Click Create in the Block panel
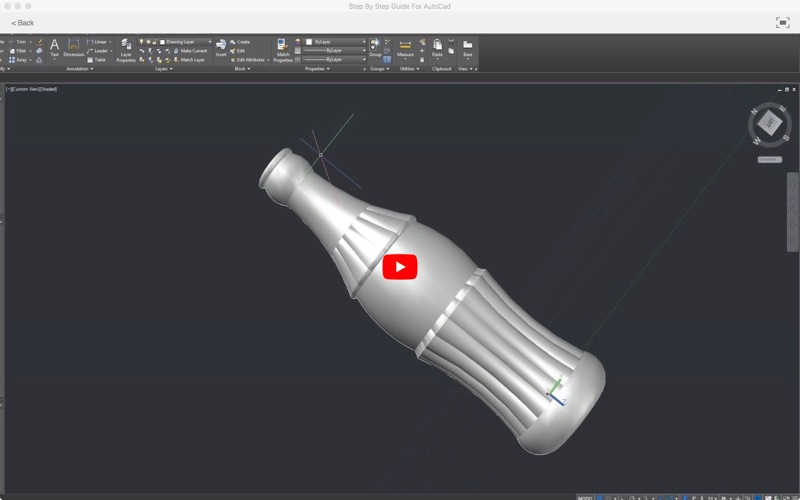The image size is (800, 500). (240, 42)
